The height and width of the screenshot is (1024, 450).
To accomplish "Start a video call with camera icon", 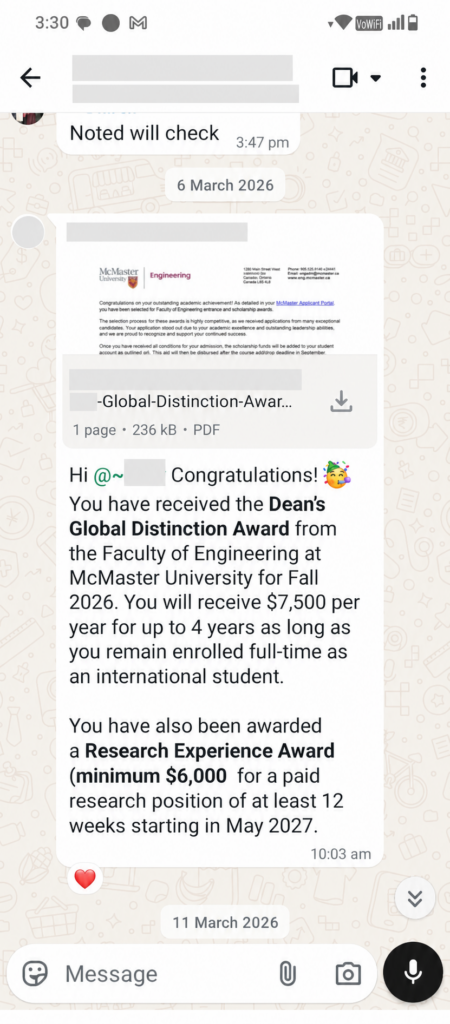I will click(x=346, y=78).
